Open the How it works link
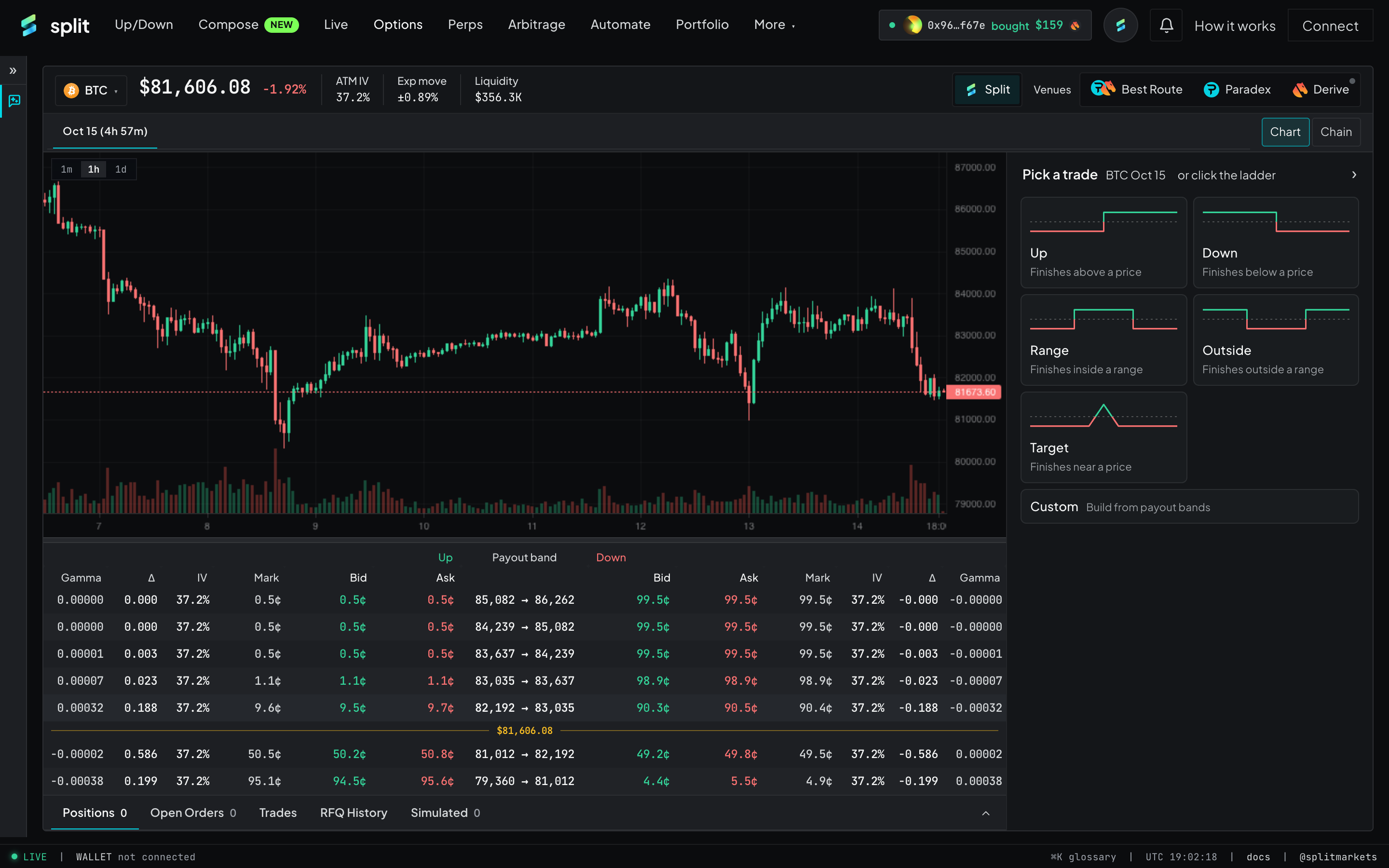Viewport: 1389px width, 868px height. pyautogui.click(x=1235, y=26)
